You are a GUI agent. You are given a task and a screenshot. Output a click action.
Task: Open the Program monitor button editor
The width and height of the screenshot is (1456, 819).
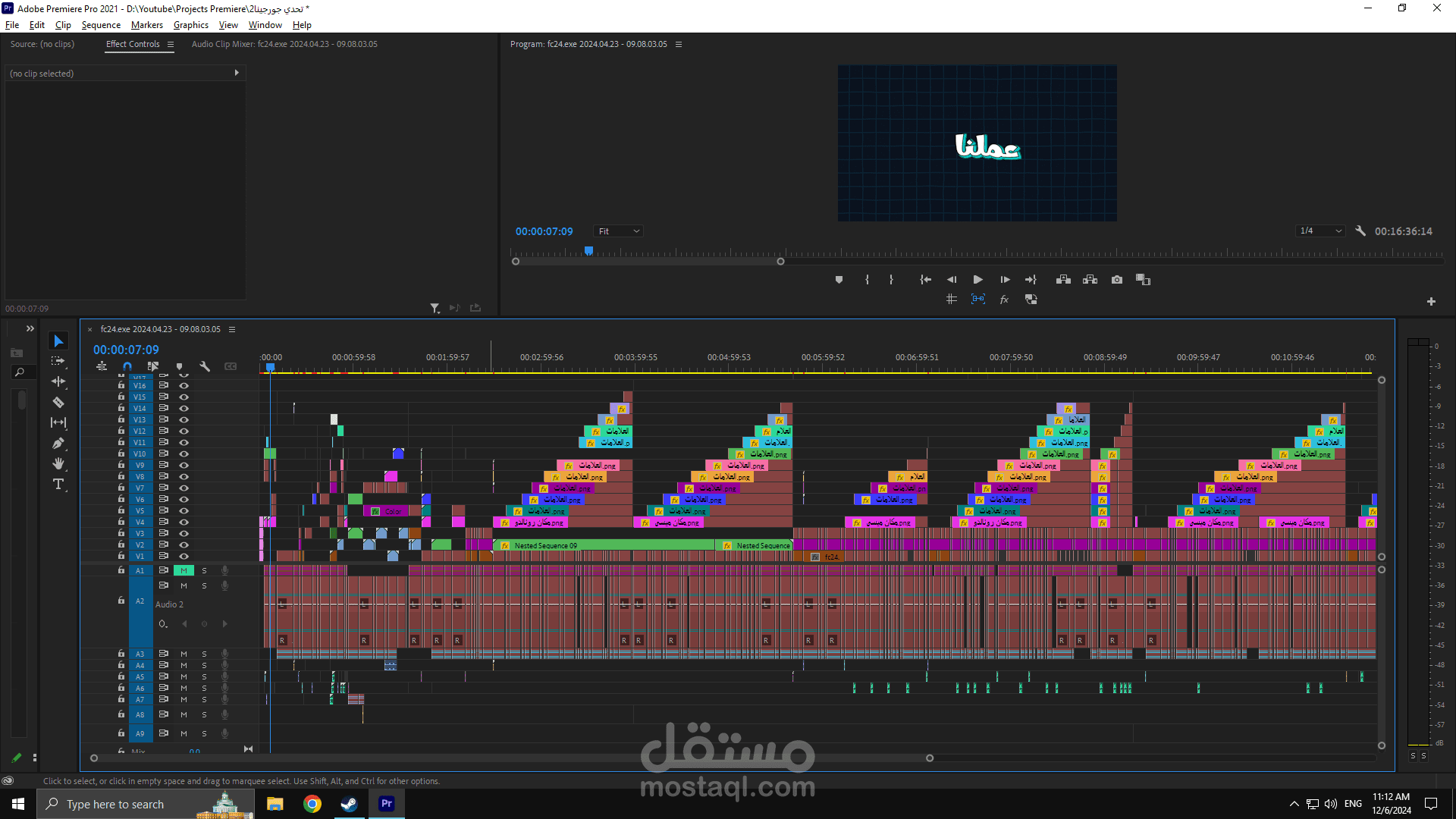1431,302
